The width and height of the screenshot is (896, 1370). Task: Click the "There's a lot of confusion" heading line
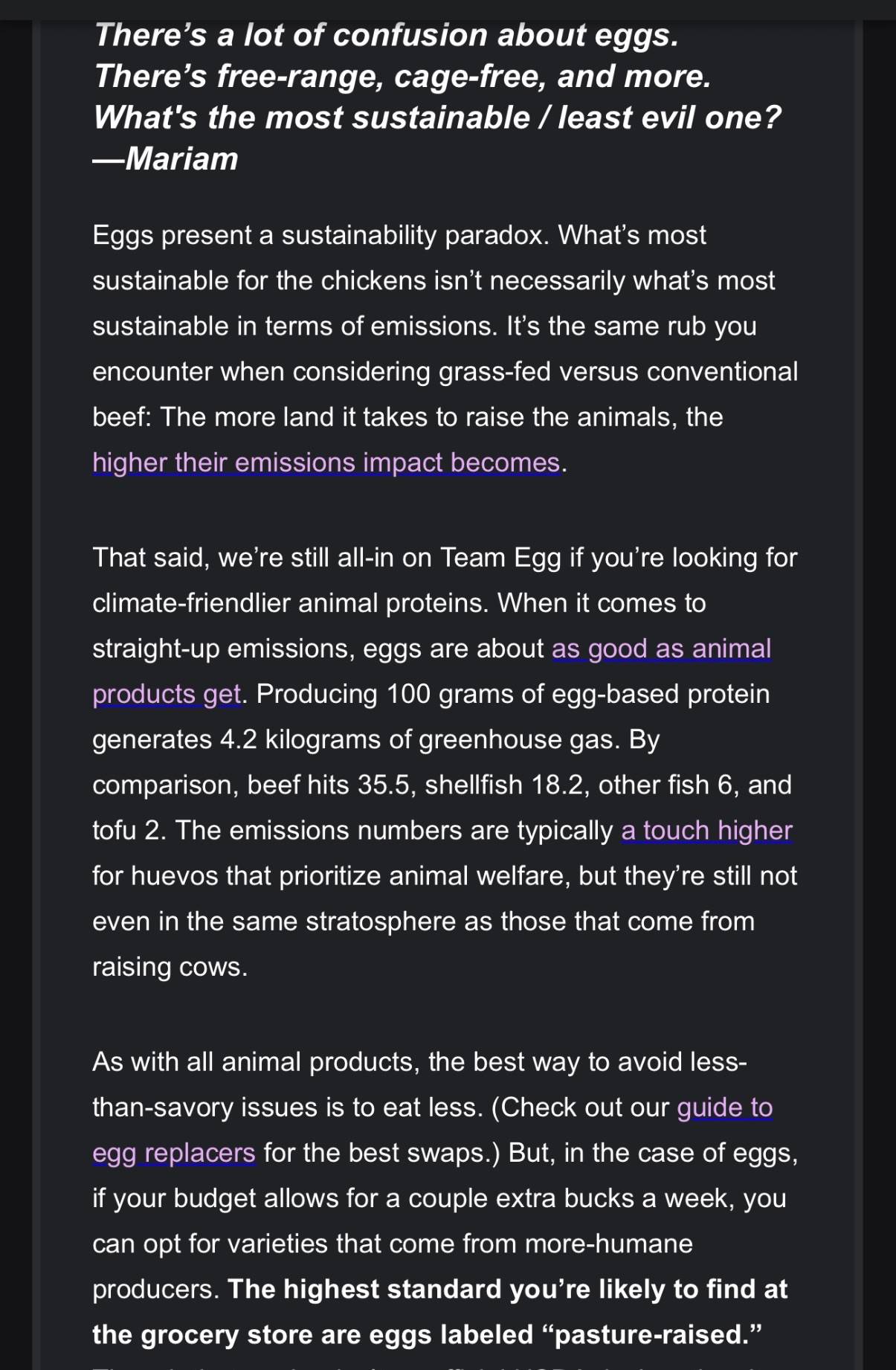coord(387,35)
